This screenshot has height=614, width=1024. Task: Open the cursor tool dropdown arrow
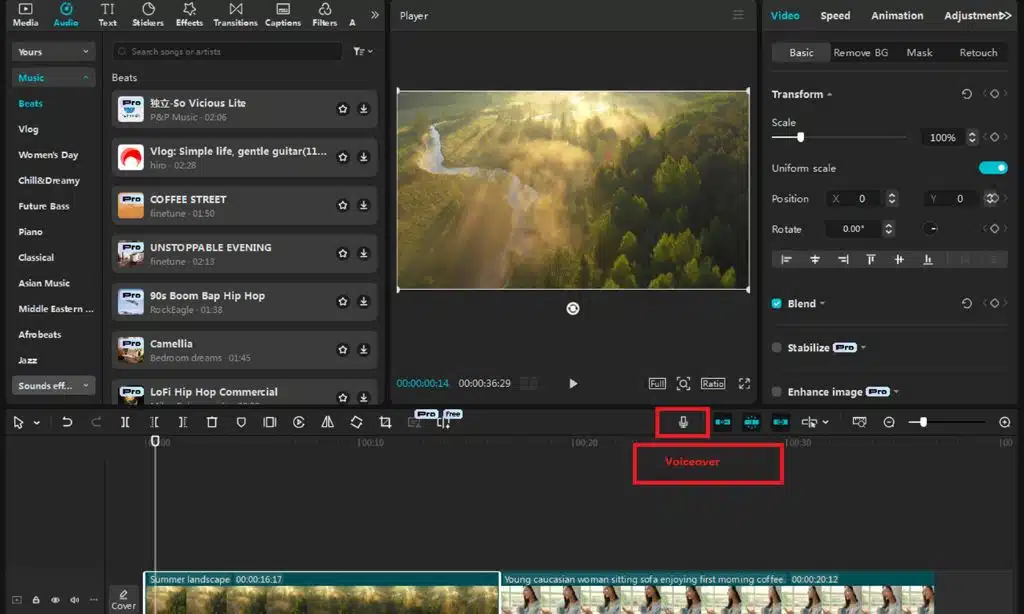click(x=34, y=422)
